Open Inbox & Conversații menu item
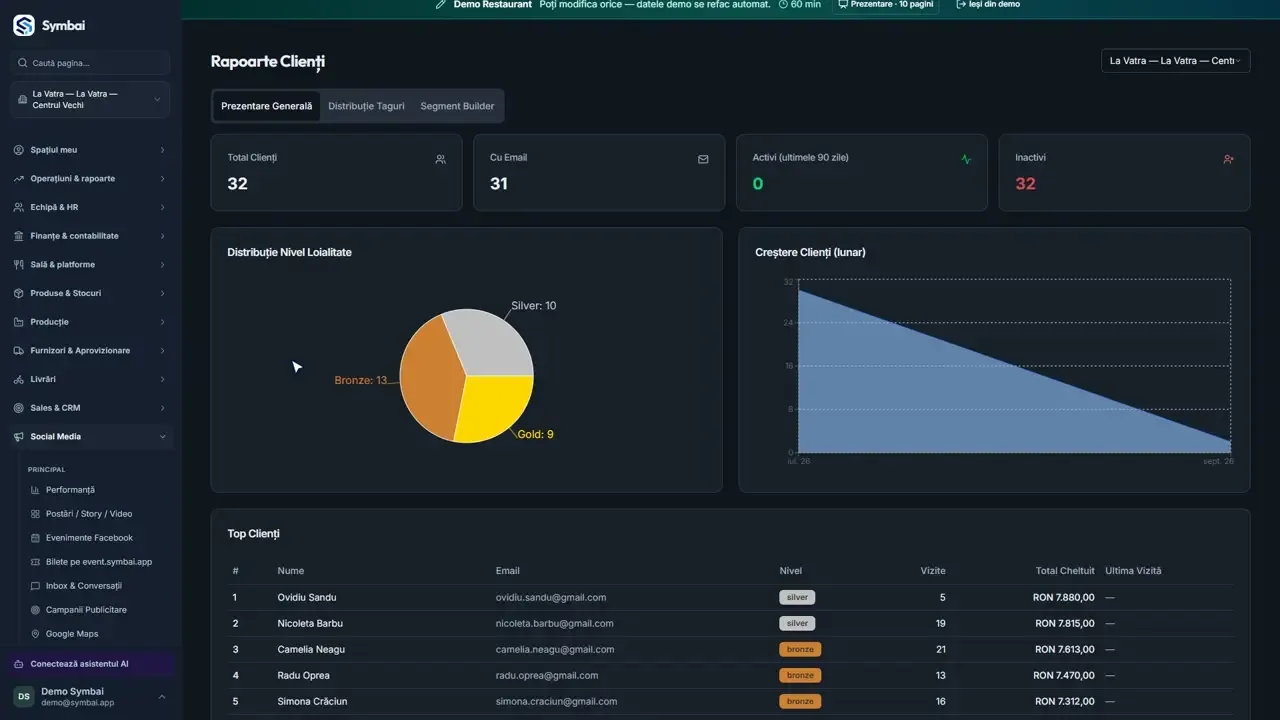1280x720 pixels. point(84,586)
